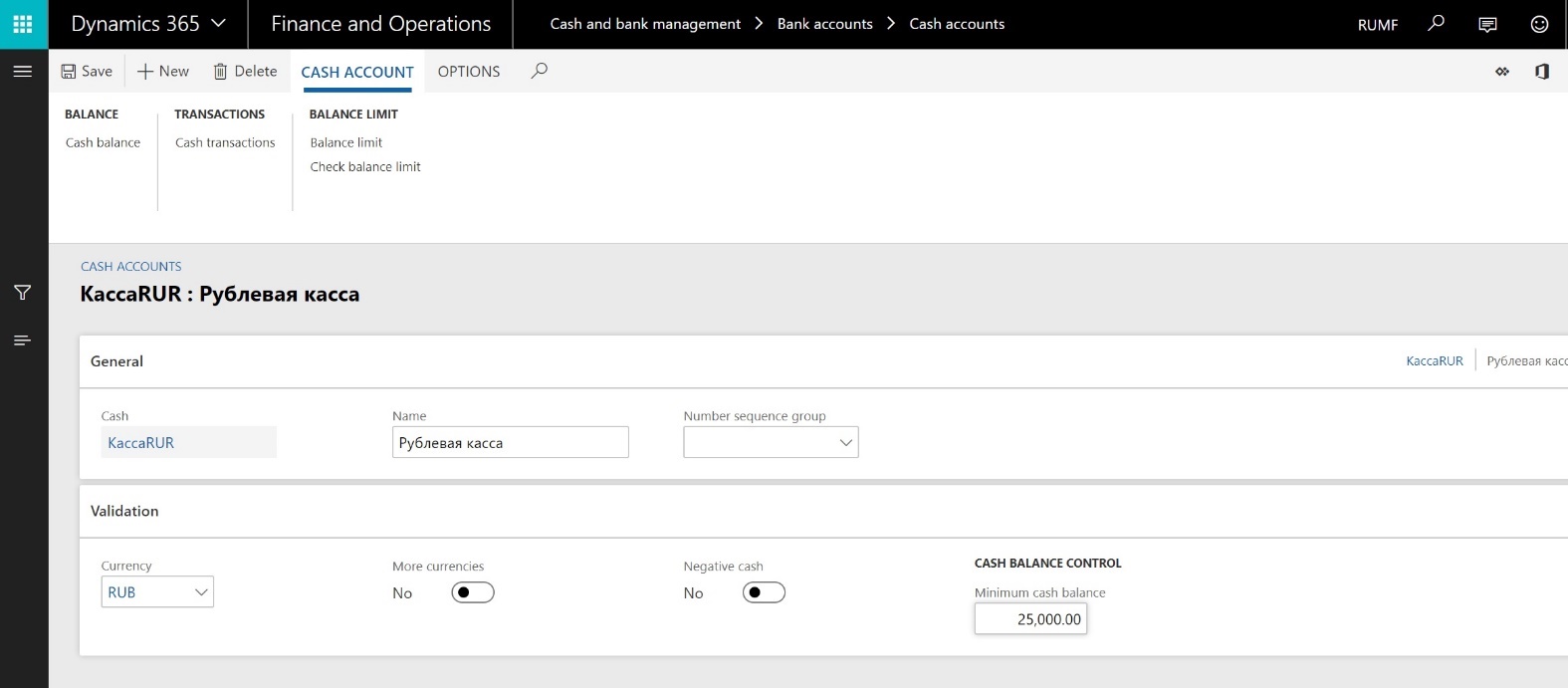
Task: Click the Minimum cash balance field
Action: point(1030,619)
